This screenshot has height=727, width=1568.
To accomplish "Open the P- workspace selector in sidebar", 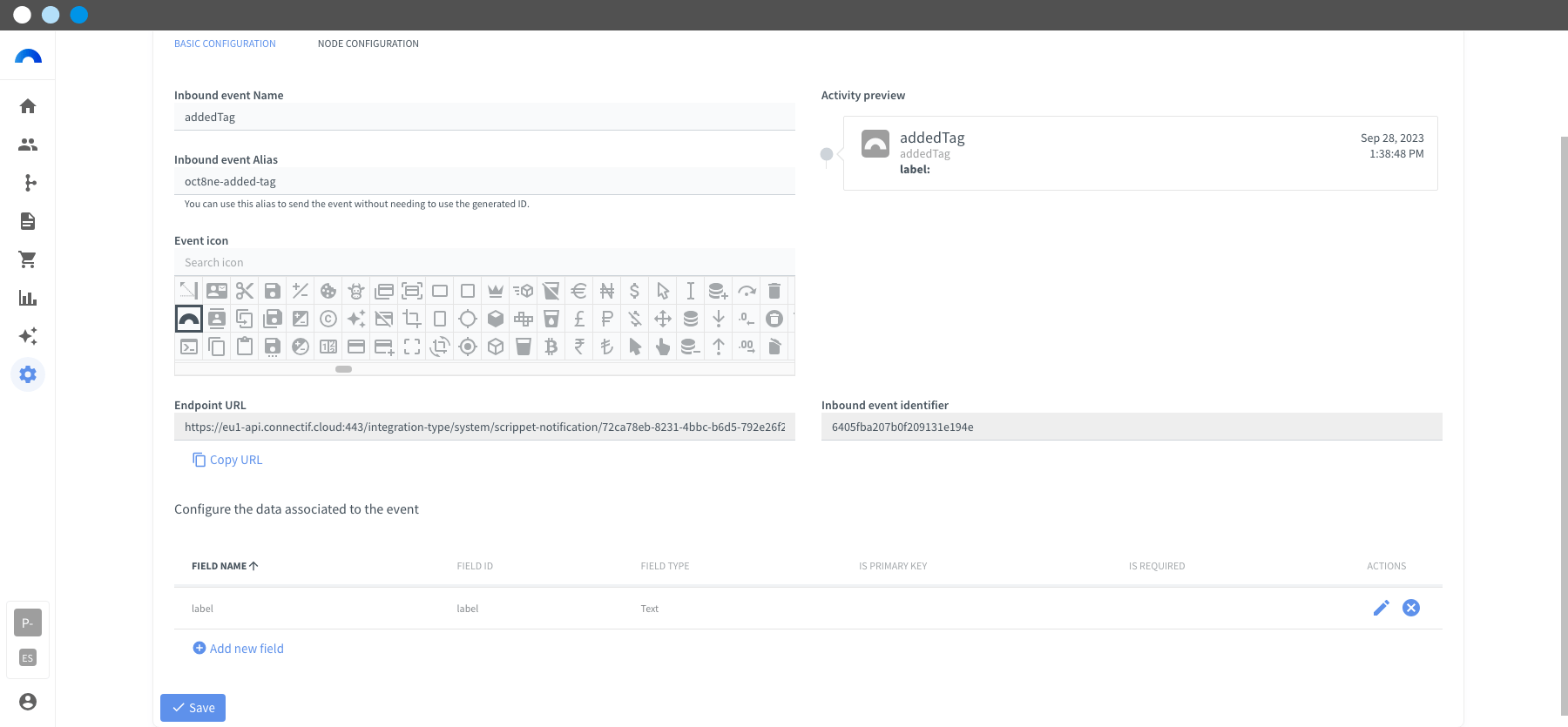I will pyautogui.click(x=28, y=623).
